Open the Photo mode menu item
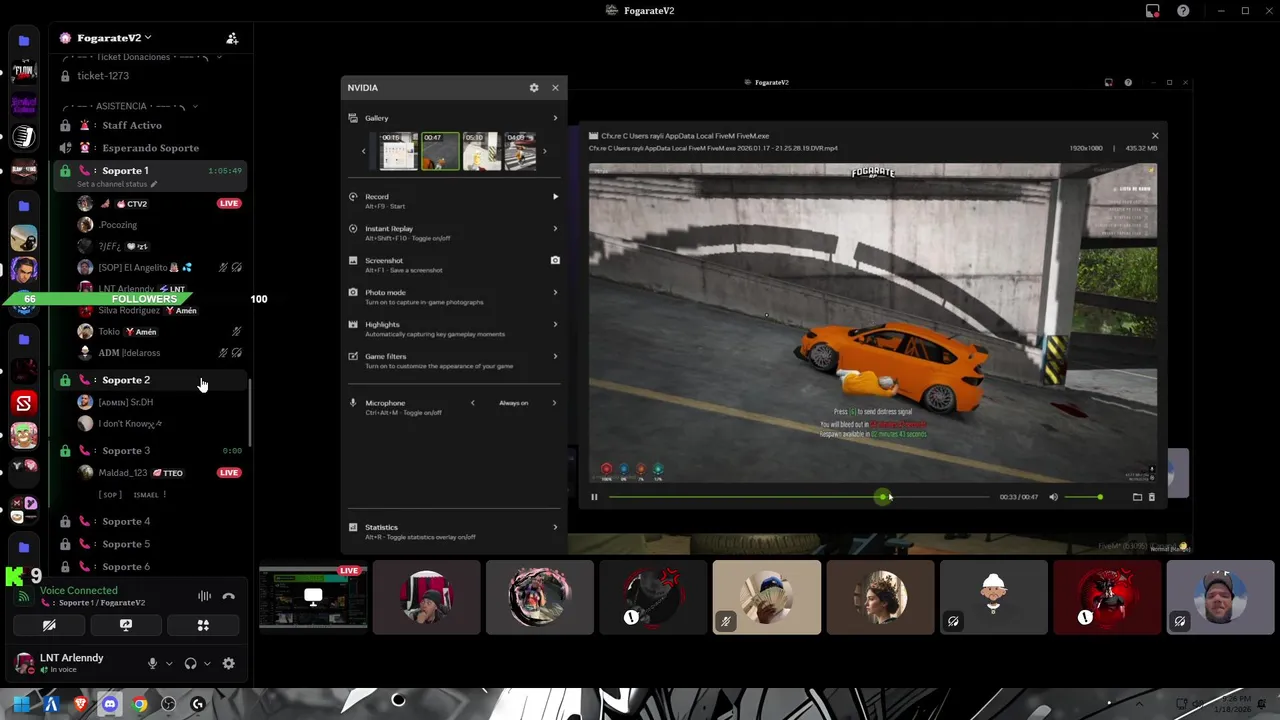The width and height of the screenshot is (1280, 720). click(x=454, y=297)
